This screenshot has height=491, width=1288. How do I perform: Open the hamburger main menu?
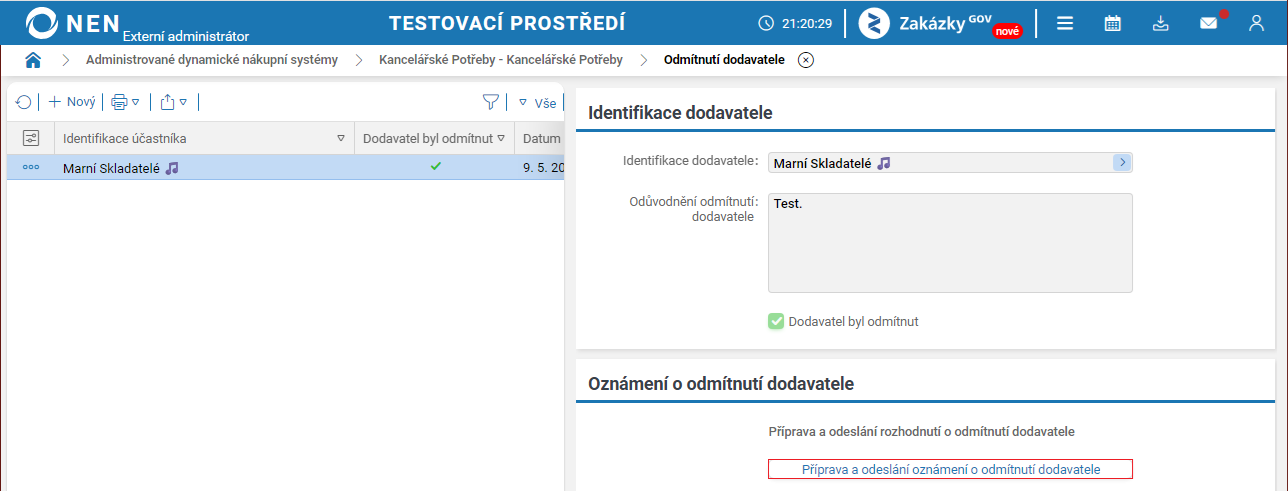point(1065,23)
